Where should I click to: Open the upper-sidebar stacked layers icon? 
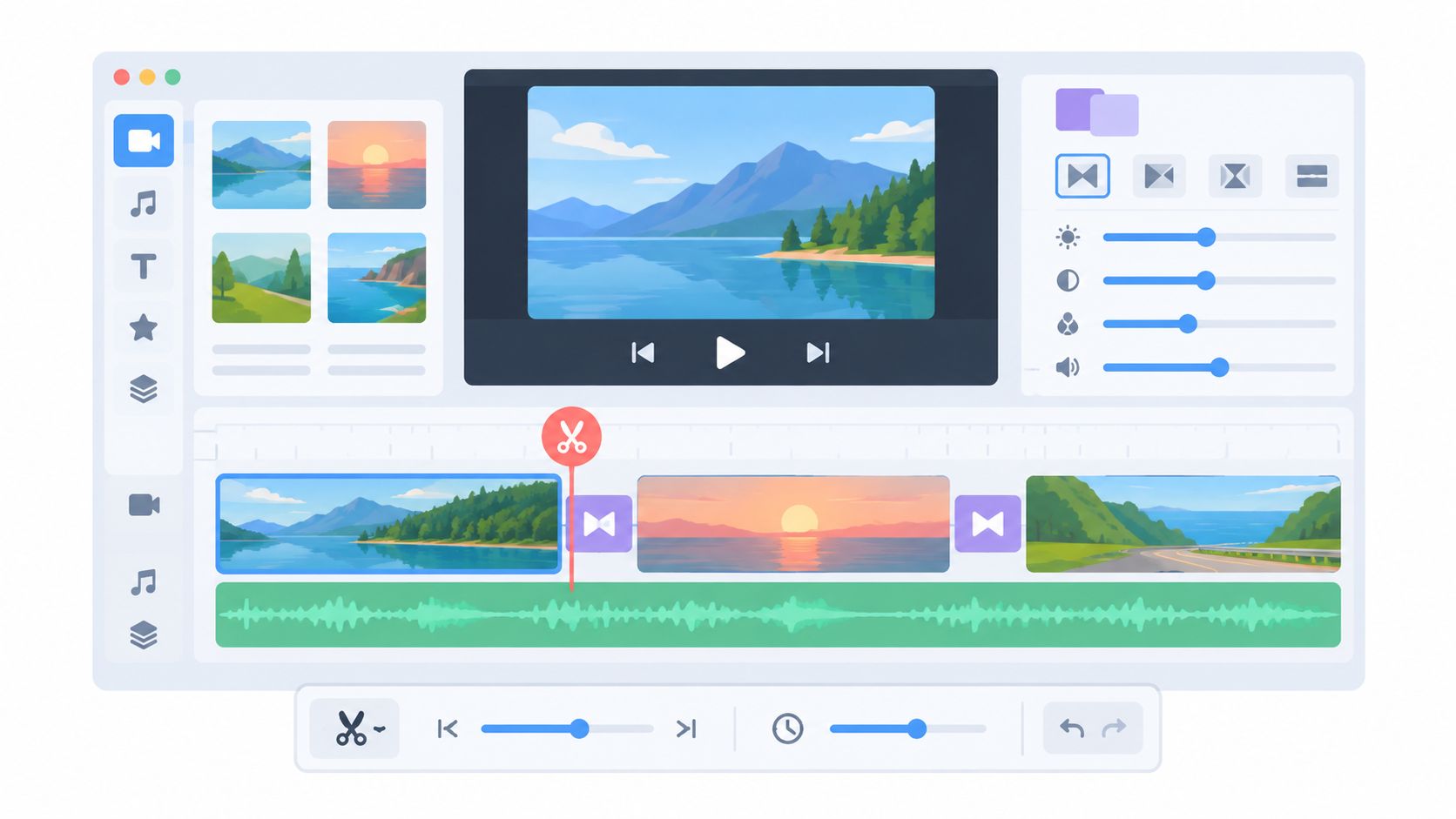(x=144, y=389)
